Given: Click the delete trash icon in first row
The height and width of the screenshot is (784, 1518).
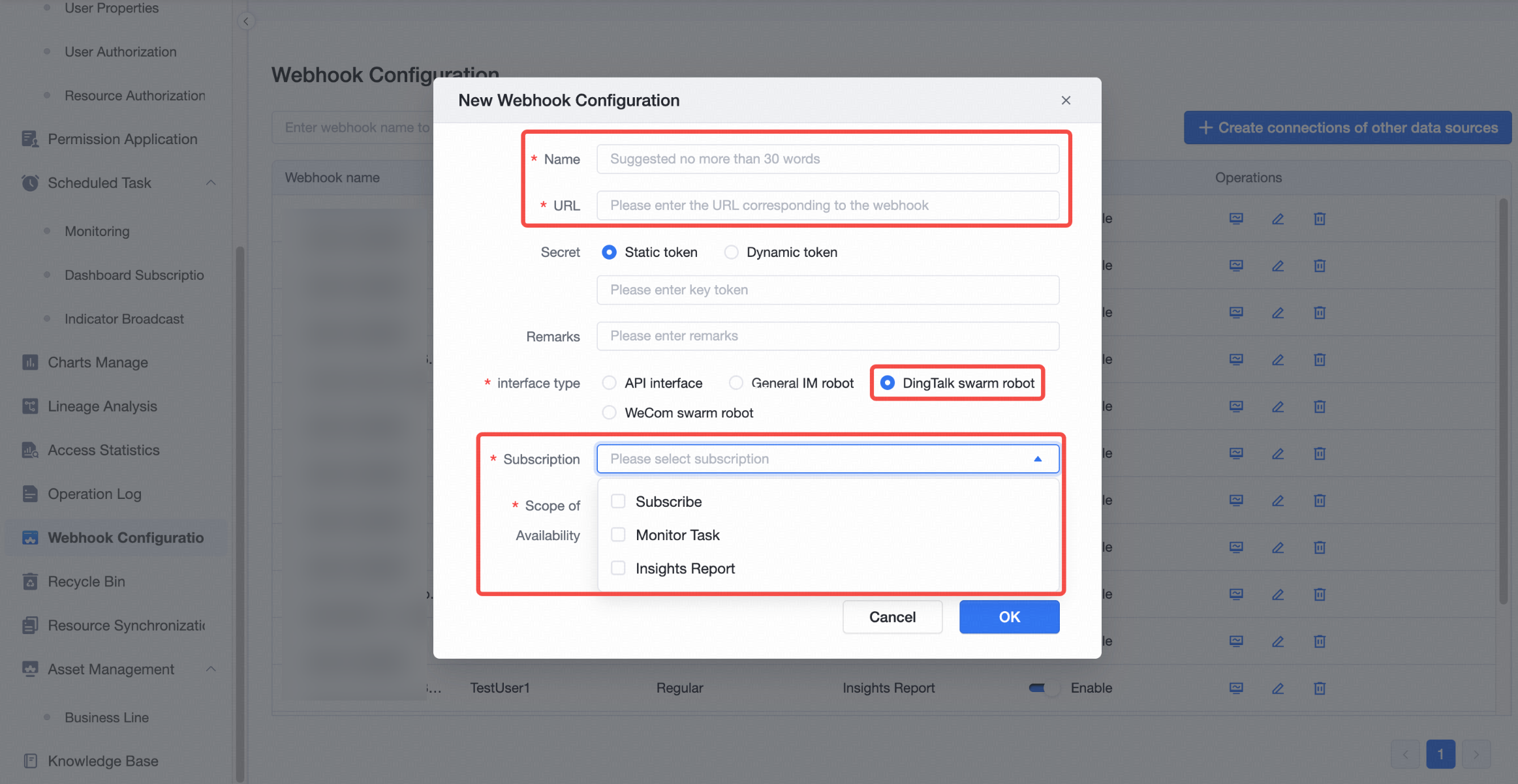Looking at the screenshot, I should point(1320,219).
